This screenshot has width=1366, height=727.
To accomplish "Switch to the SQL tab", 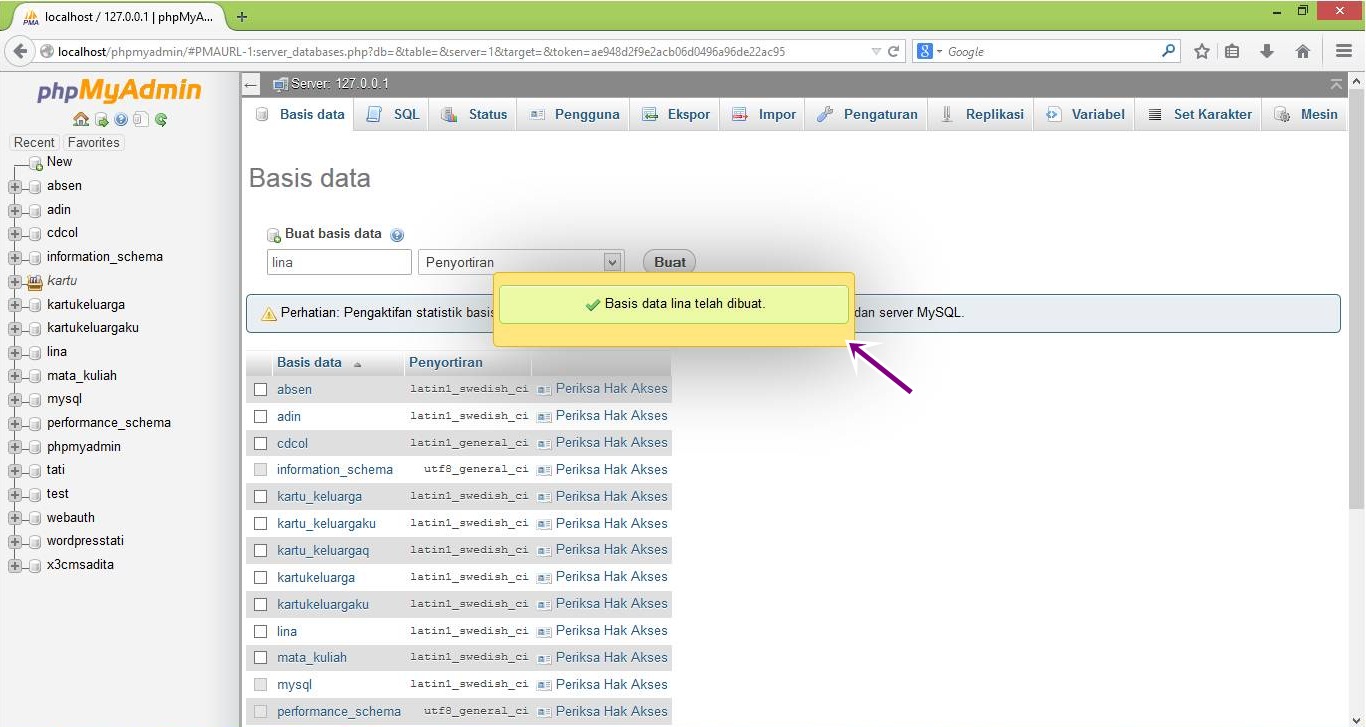I will click(x=394, y=115).
